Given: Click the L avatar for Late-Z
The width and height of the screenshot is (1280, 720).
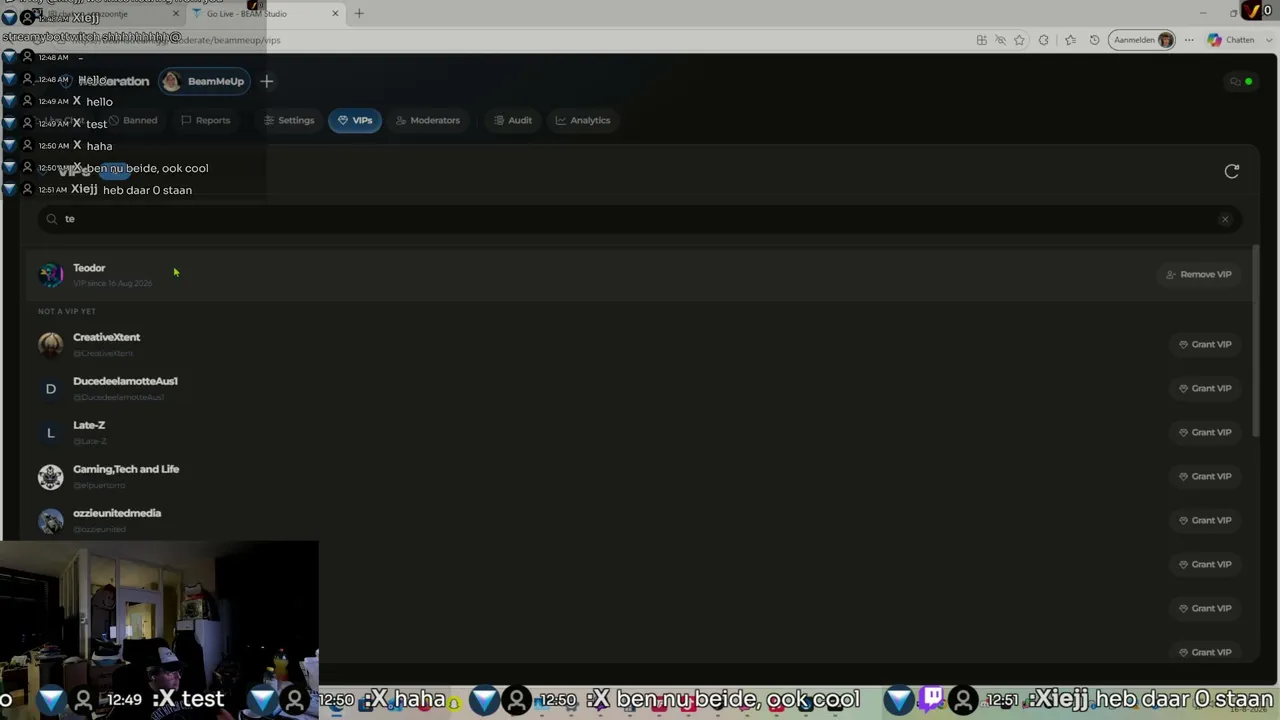Looking at the screenshot, I should tap(51, 432).
